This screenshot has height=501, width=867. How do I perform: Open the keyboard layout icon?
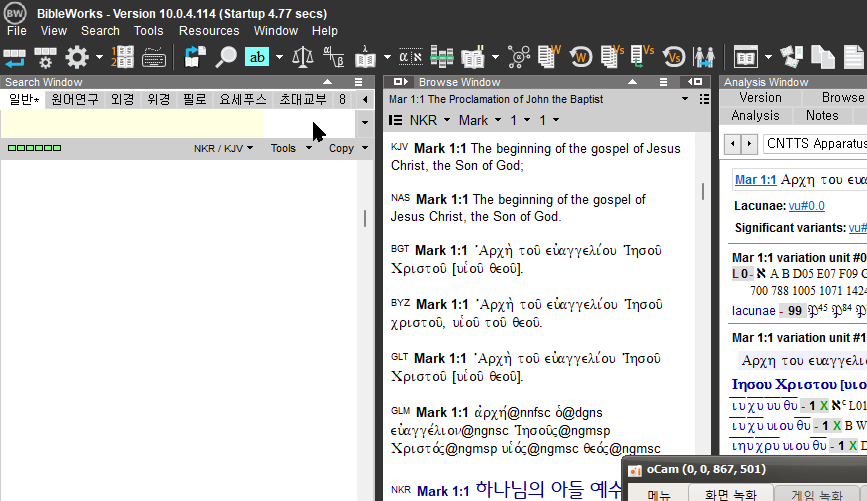[154, 57]
